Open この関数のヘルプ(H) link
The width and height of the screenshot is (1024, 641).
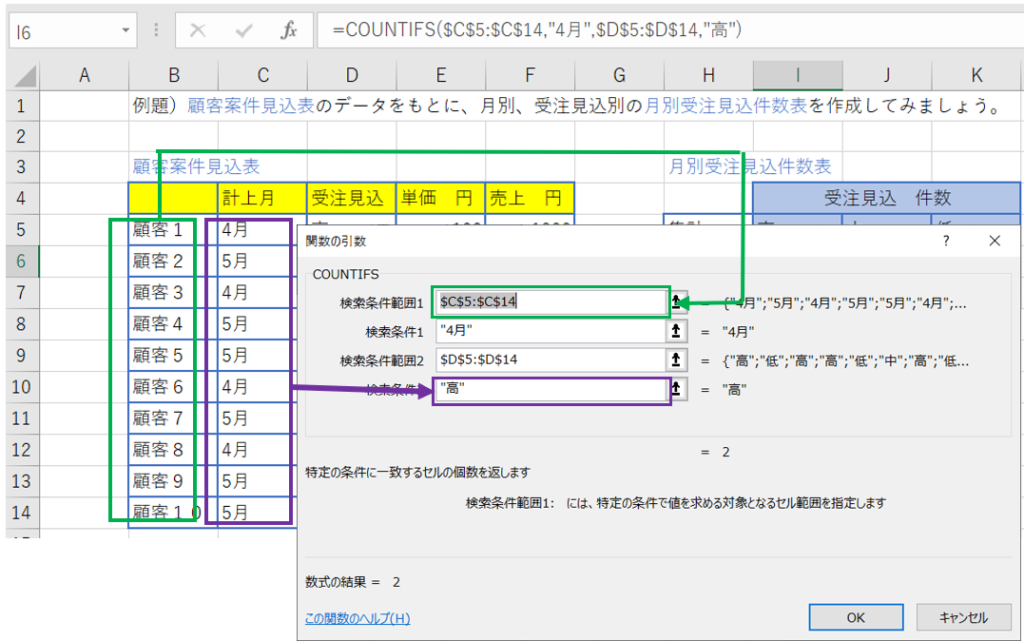click(357, 618)
